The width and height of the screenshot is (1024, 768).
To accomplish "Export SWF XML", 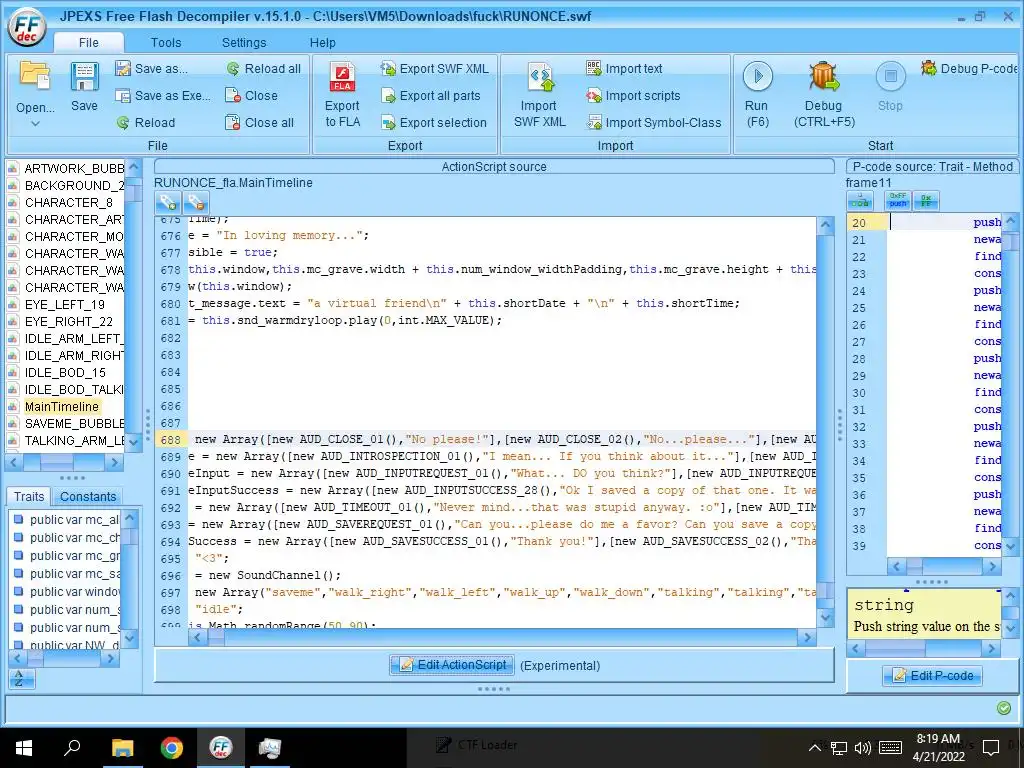I will coord(434,69).
